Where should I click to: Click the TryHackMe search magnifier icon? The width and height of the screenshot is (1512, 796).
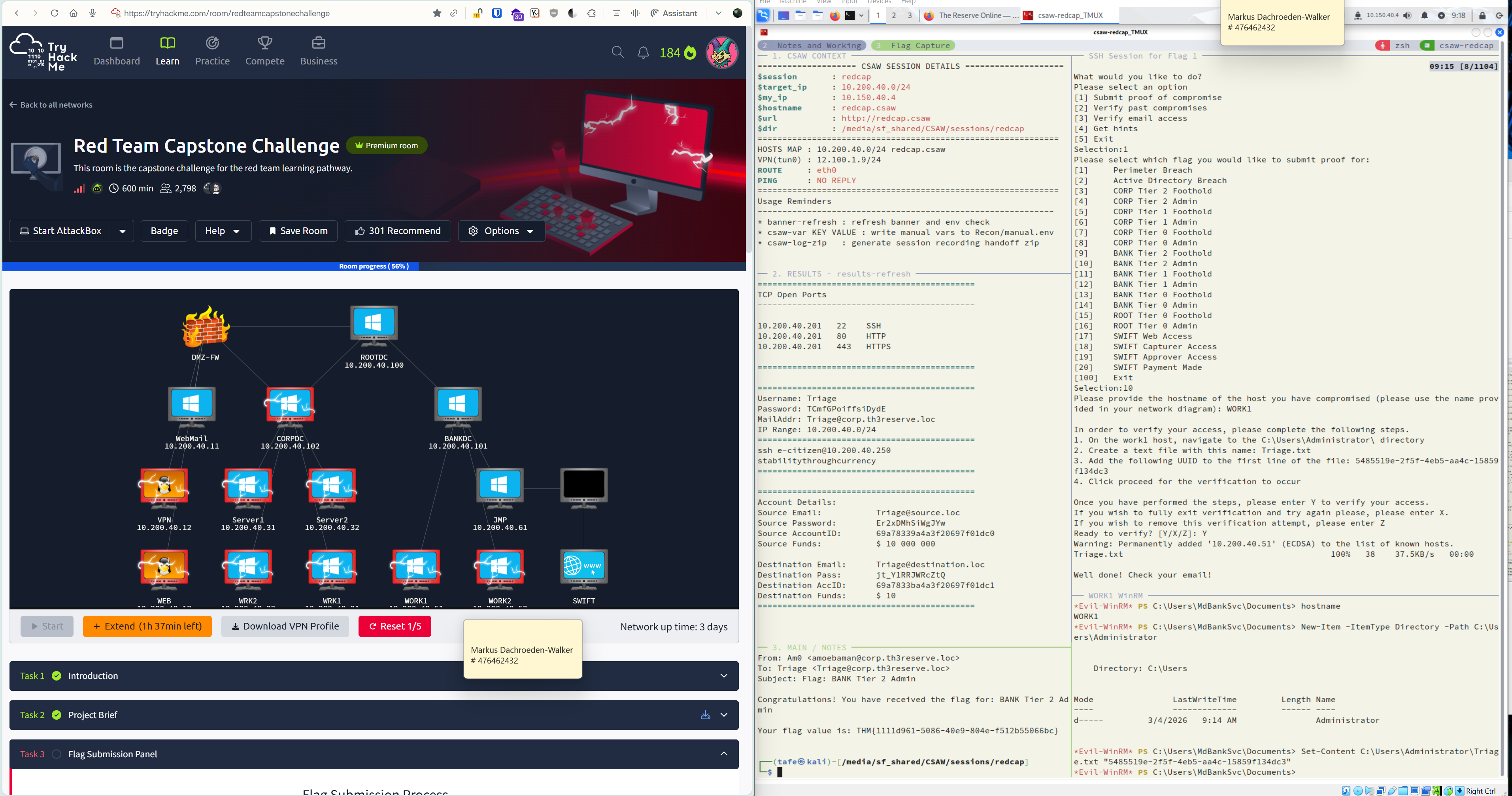click(617, 52)
